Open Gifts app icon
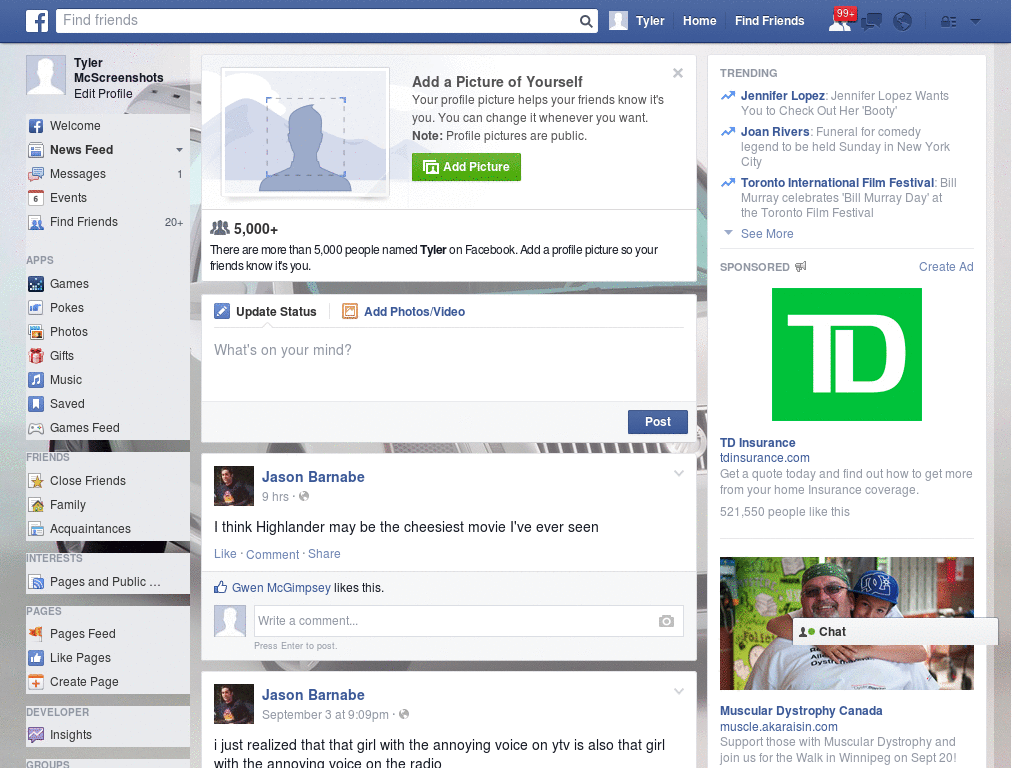This screenshot has width=1024, height=768. 36,356
